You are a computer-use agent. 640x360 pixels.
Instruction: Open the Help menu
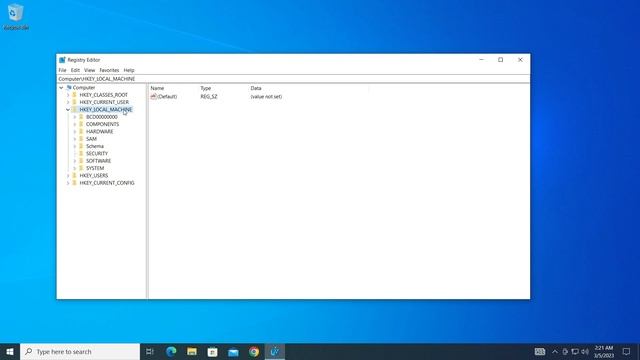pos(129,70)
